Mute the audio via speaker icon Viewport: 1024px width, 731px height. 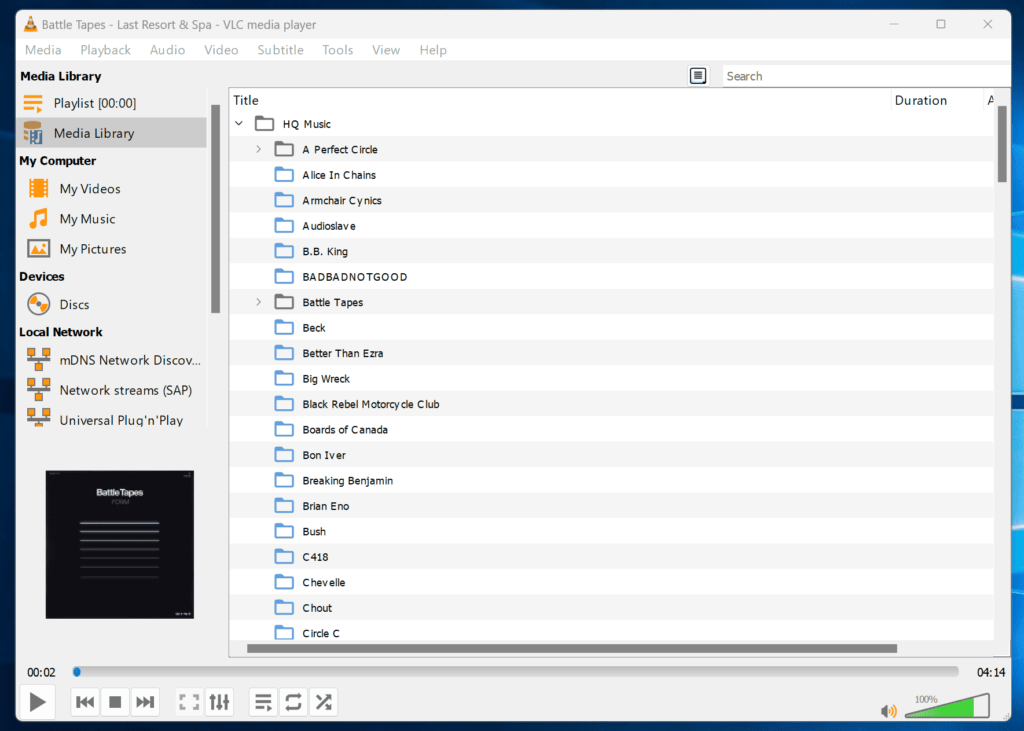(x=888, y=710)
